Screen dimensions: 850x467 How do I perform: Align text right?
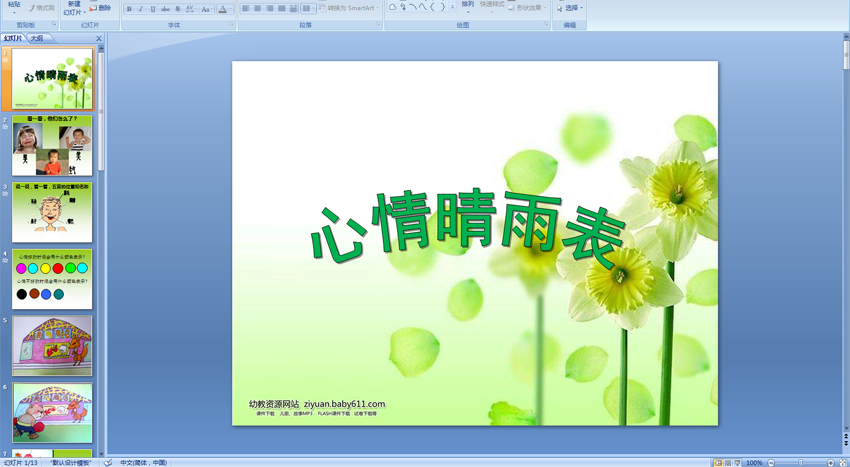269,9
